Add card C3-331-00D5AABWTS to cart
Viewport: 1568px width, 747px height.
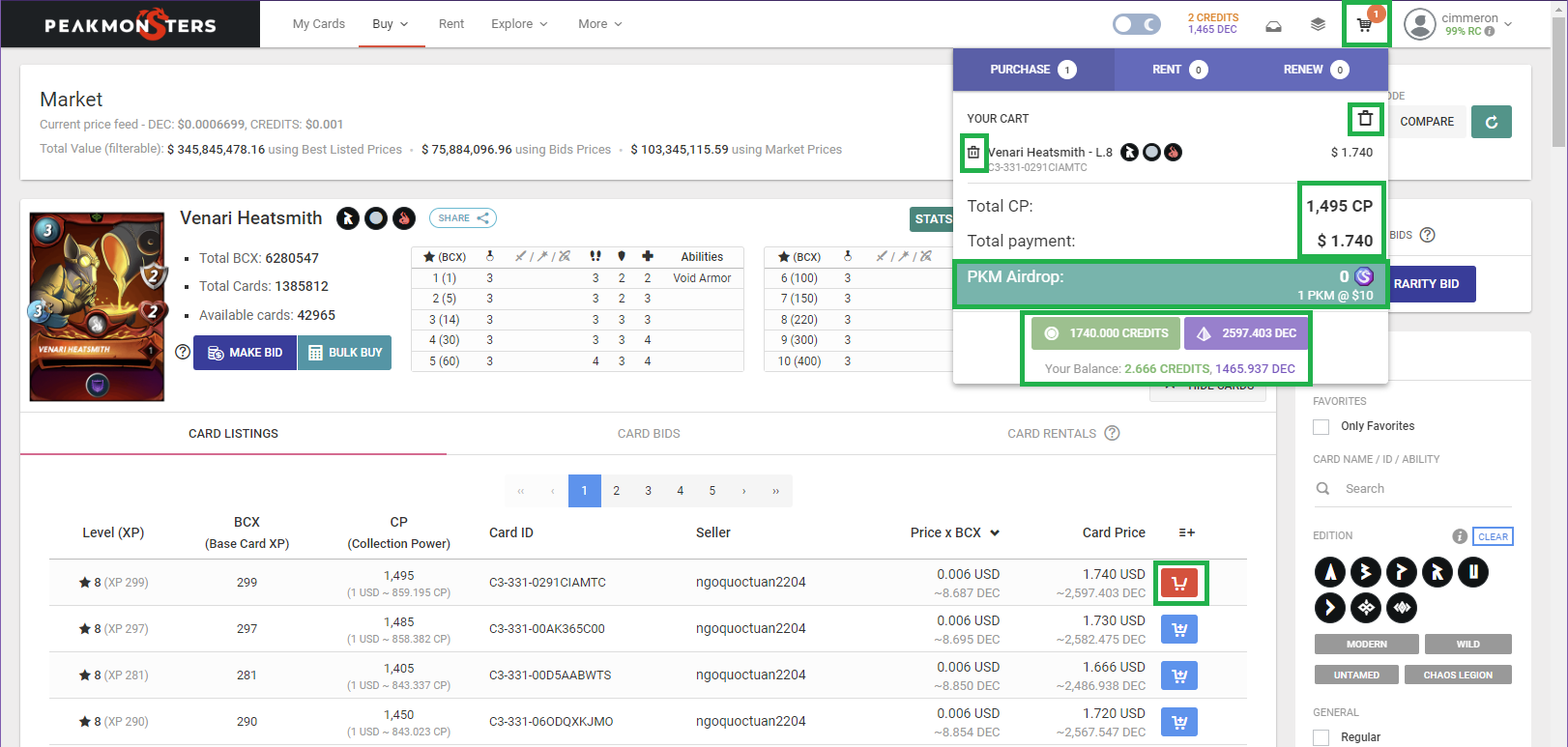coord(1179,675)
